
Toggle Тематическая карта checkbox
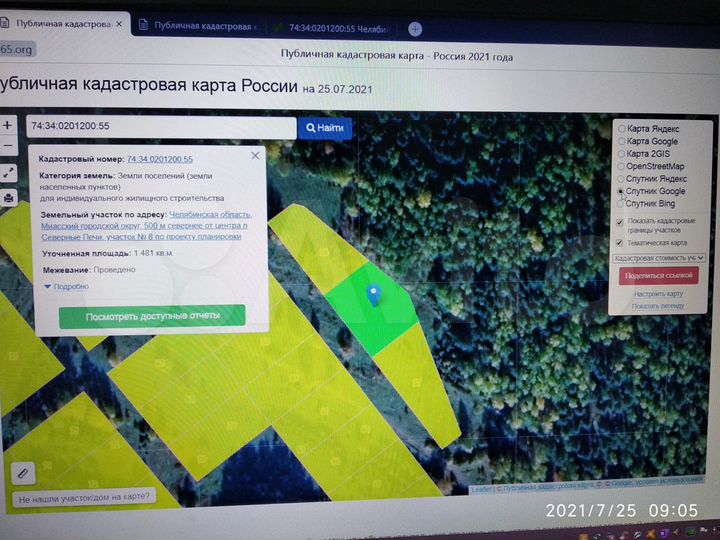click(x=619, y=242)
